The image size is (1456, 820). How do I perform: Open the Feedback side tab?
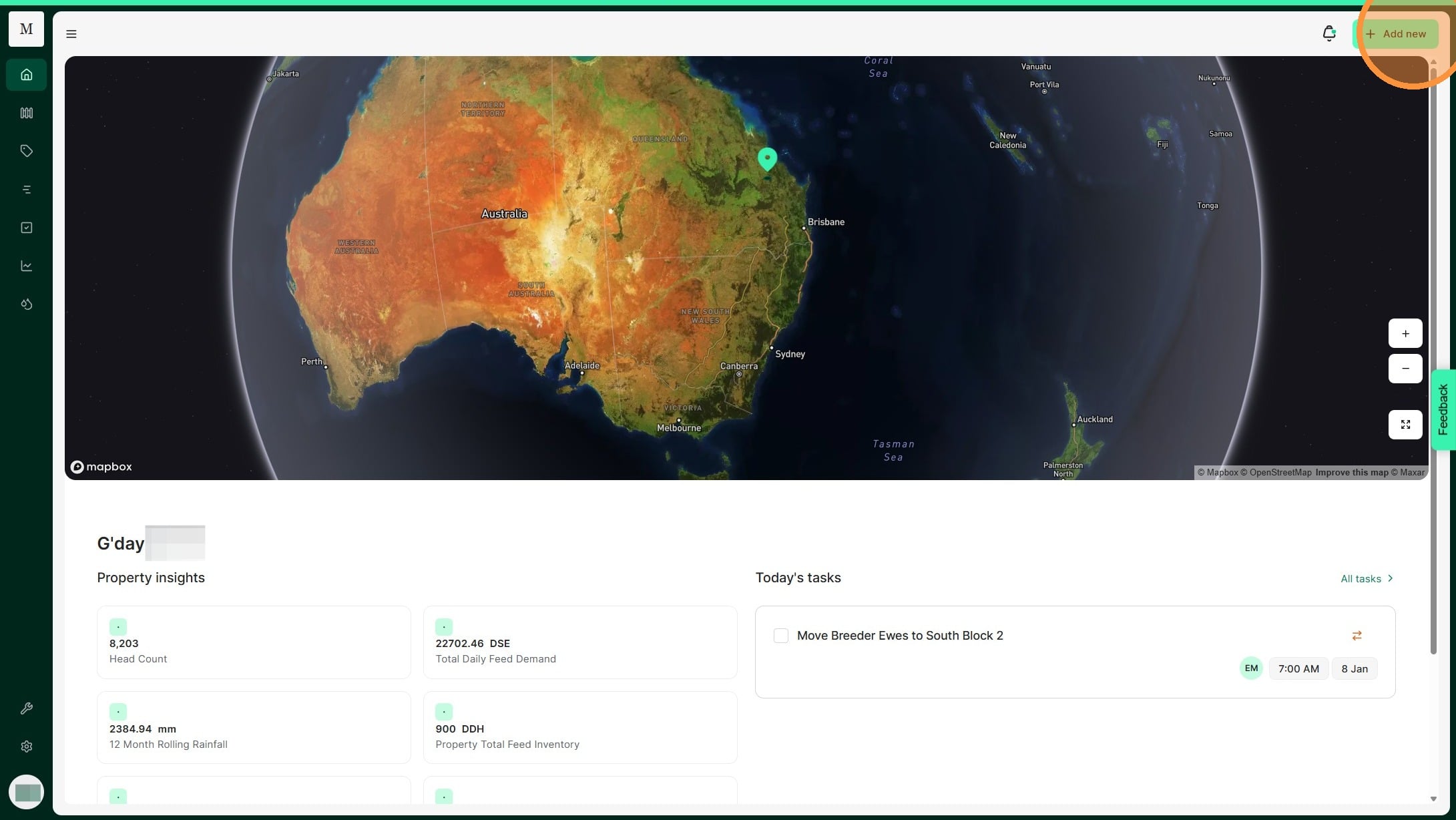coord(1443,409)
